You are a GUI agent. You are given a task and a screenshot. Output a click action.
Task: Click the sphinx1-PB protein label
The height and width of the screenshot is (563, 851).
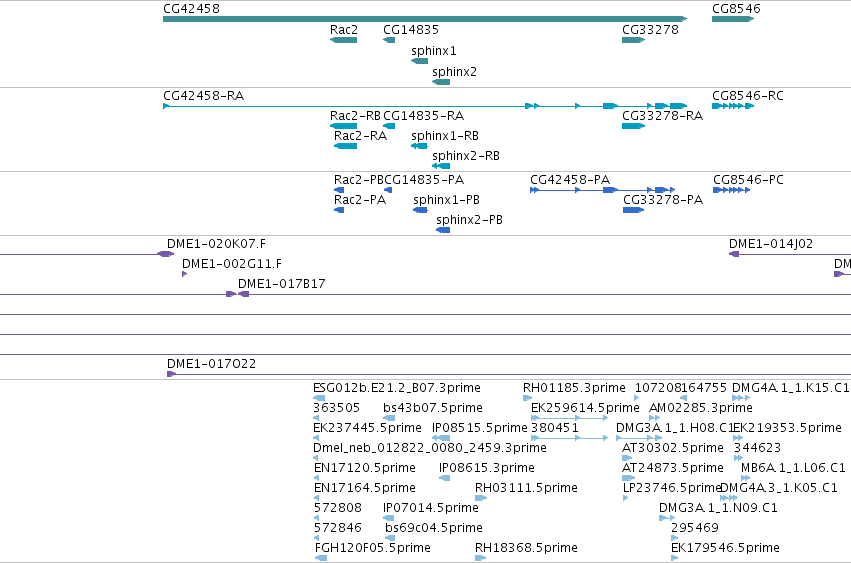[447, 200]
